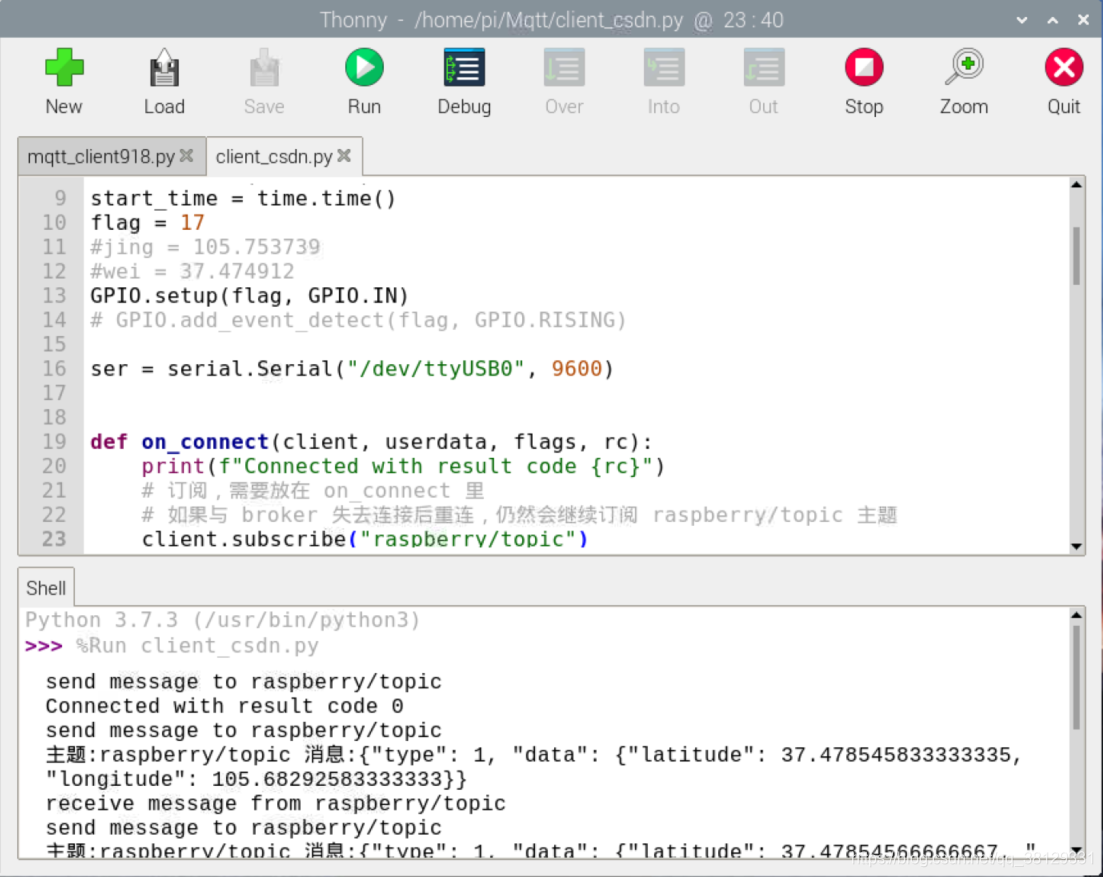This screenshot has width=1103, height=877.
Task: Click the '#jing = 105.753739' comment
Action: 205,247
